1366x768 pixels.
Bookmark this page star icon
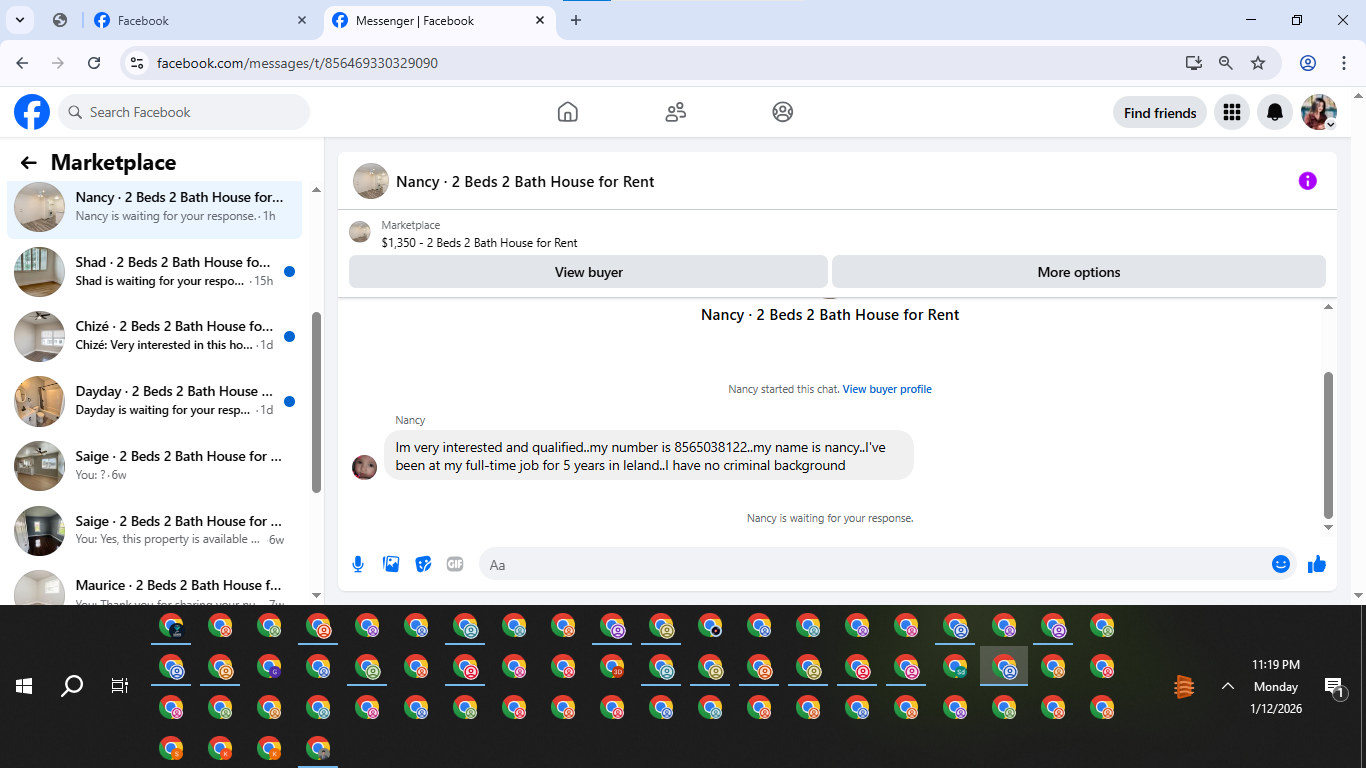pyautogui.click(x=1258, y=63)
